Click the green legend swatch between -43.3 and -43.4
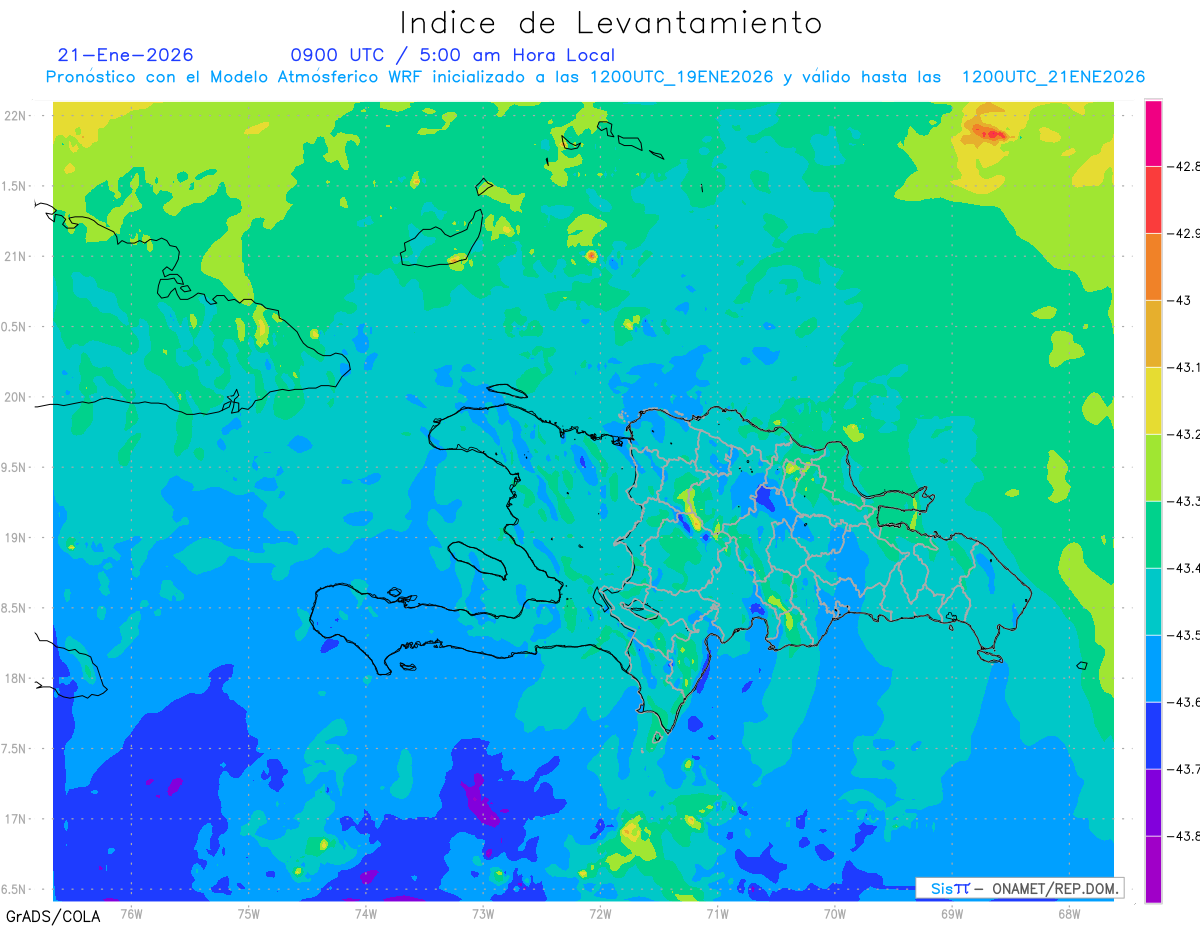Image resolution: width=1200 pixels, height=927 pixels. [x=1153, y=534]
